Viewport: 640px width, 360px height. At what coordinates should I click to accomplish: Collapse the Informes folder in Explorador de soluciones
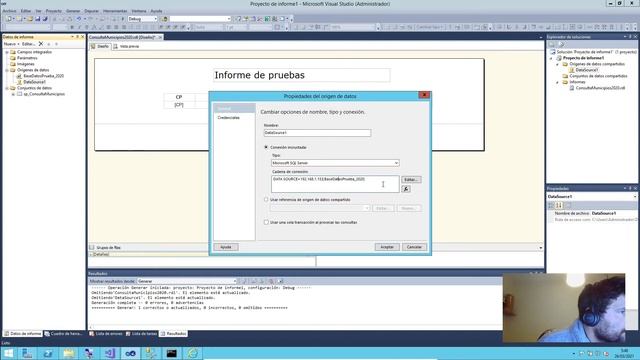point(558,82)
